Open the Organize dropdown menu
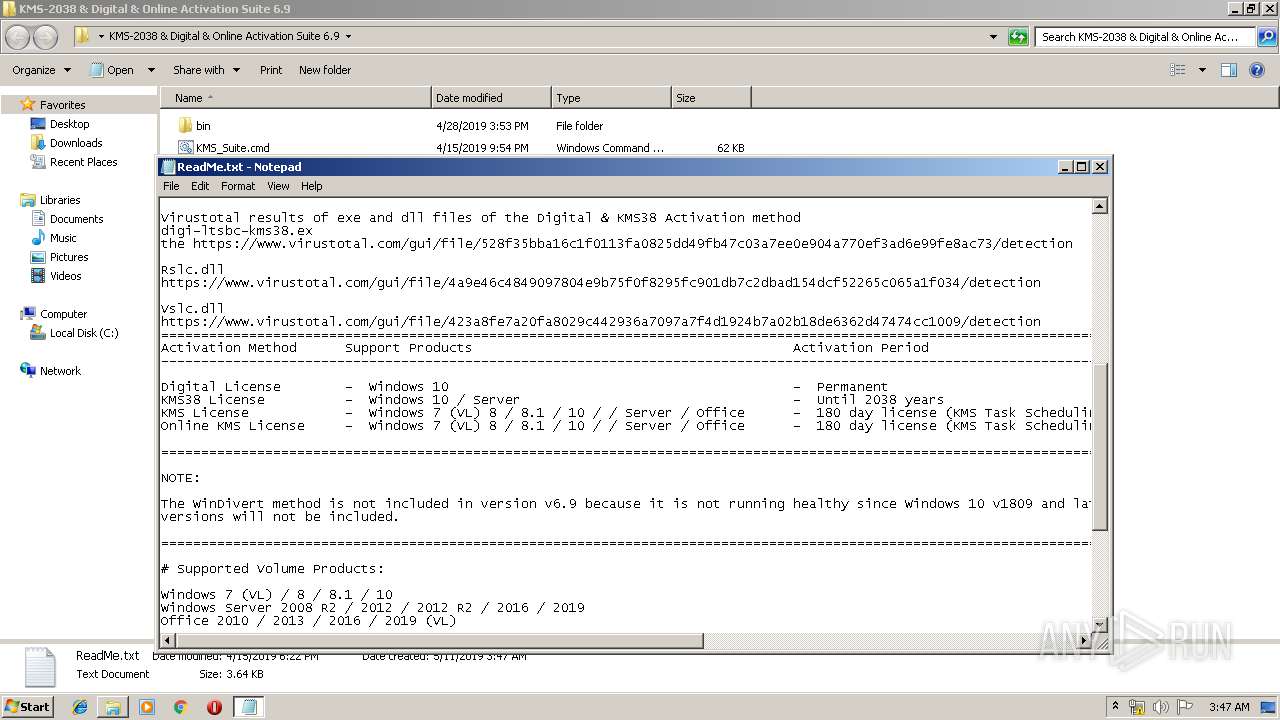Image resolution: width=1280 pixels, height=720 pixels. (41, 70)
